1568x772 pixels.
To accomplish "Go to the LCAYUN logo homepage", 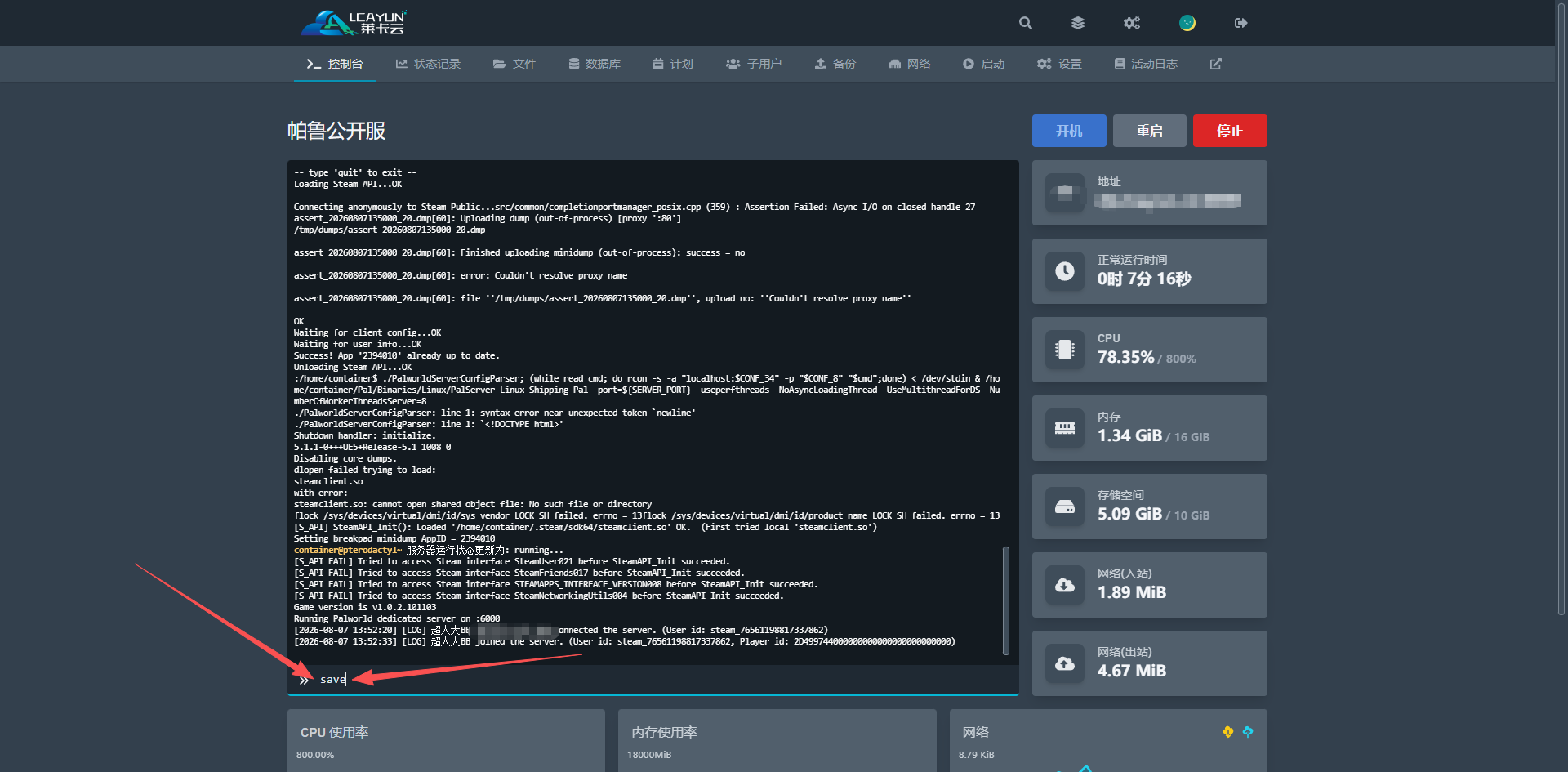I will click(x=354, y=23).
